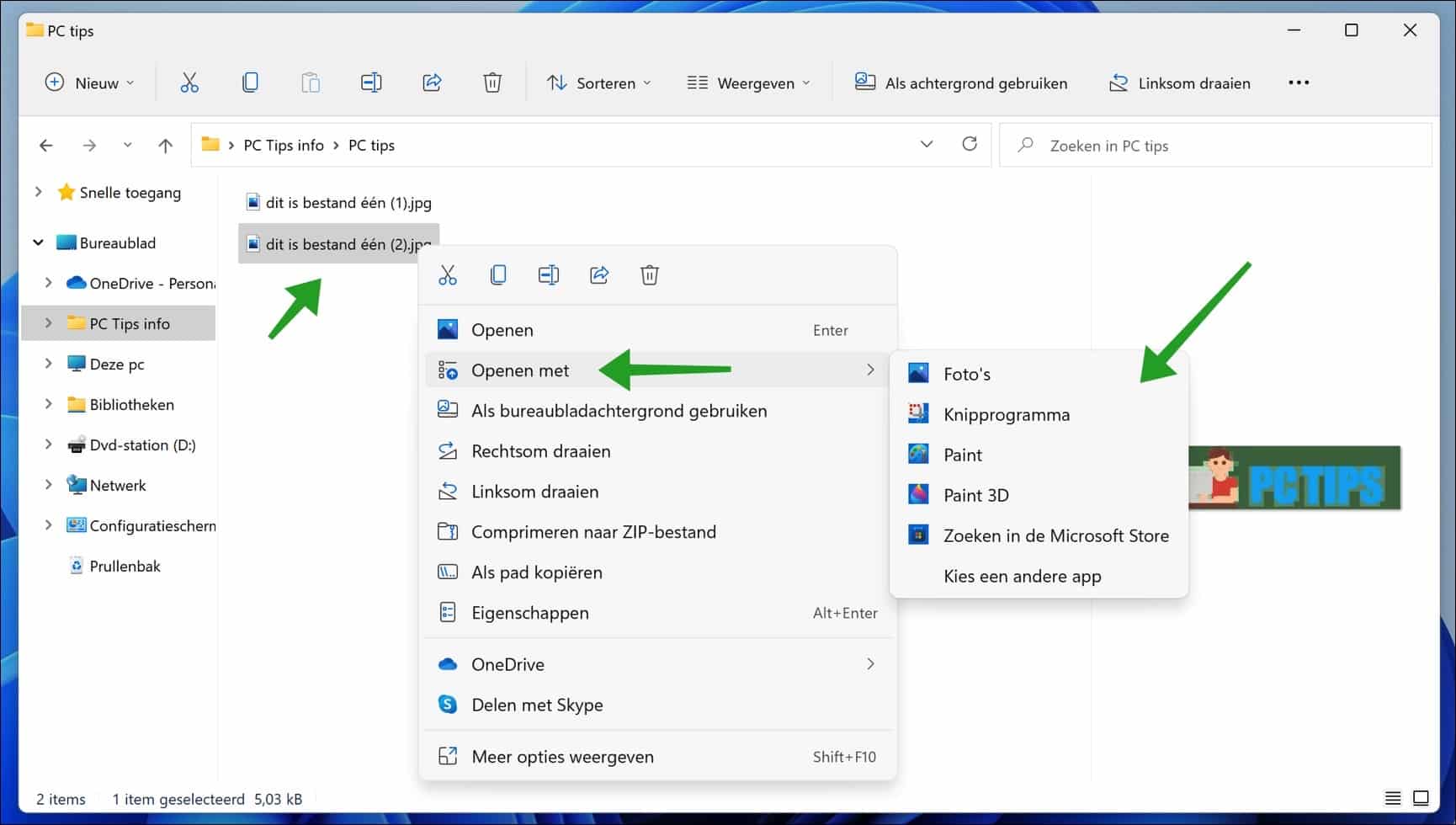The image size is (1456, 825).
Task: Select the Cut icon in the context menu
Action: coord(447,274)
